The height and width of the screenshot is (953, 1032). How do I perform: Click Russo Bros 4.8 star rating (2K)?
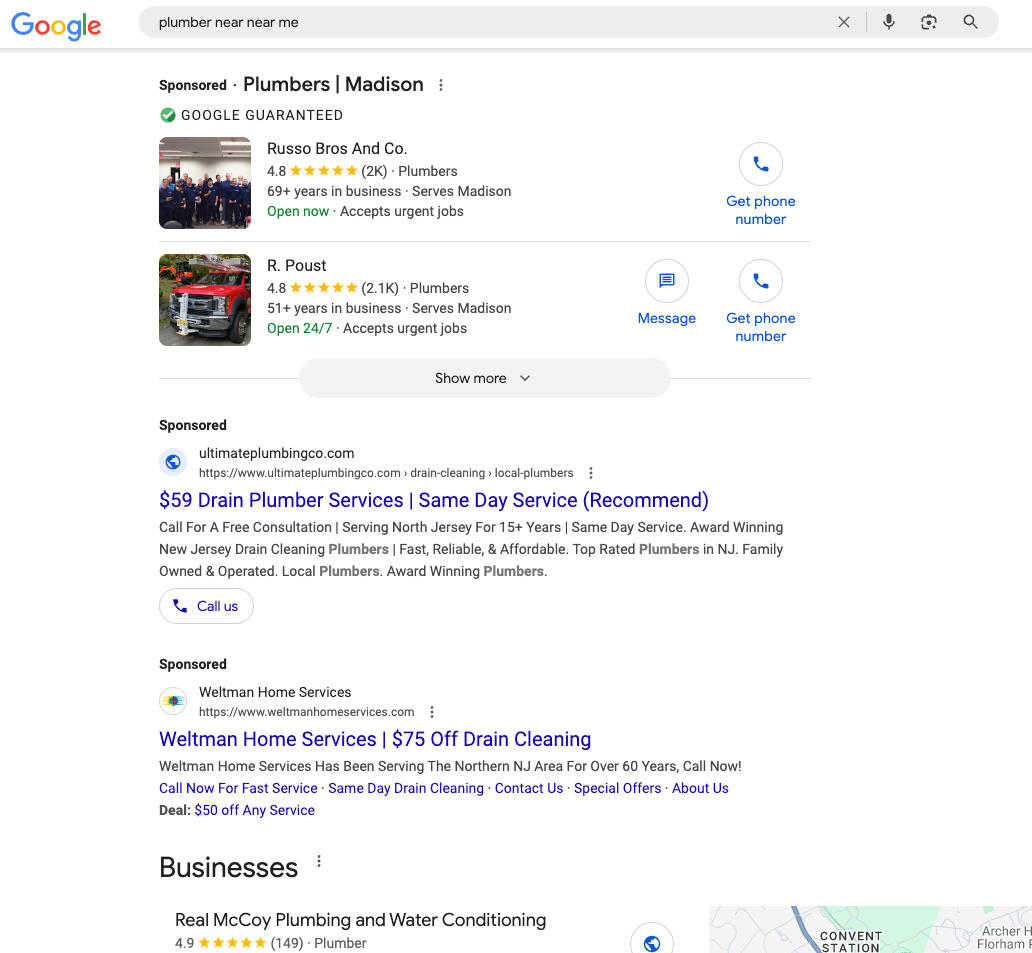[x=327, y=171]
